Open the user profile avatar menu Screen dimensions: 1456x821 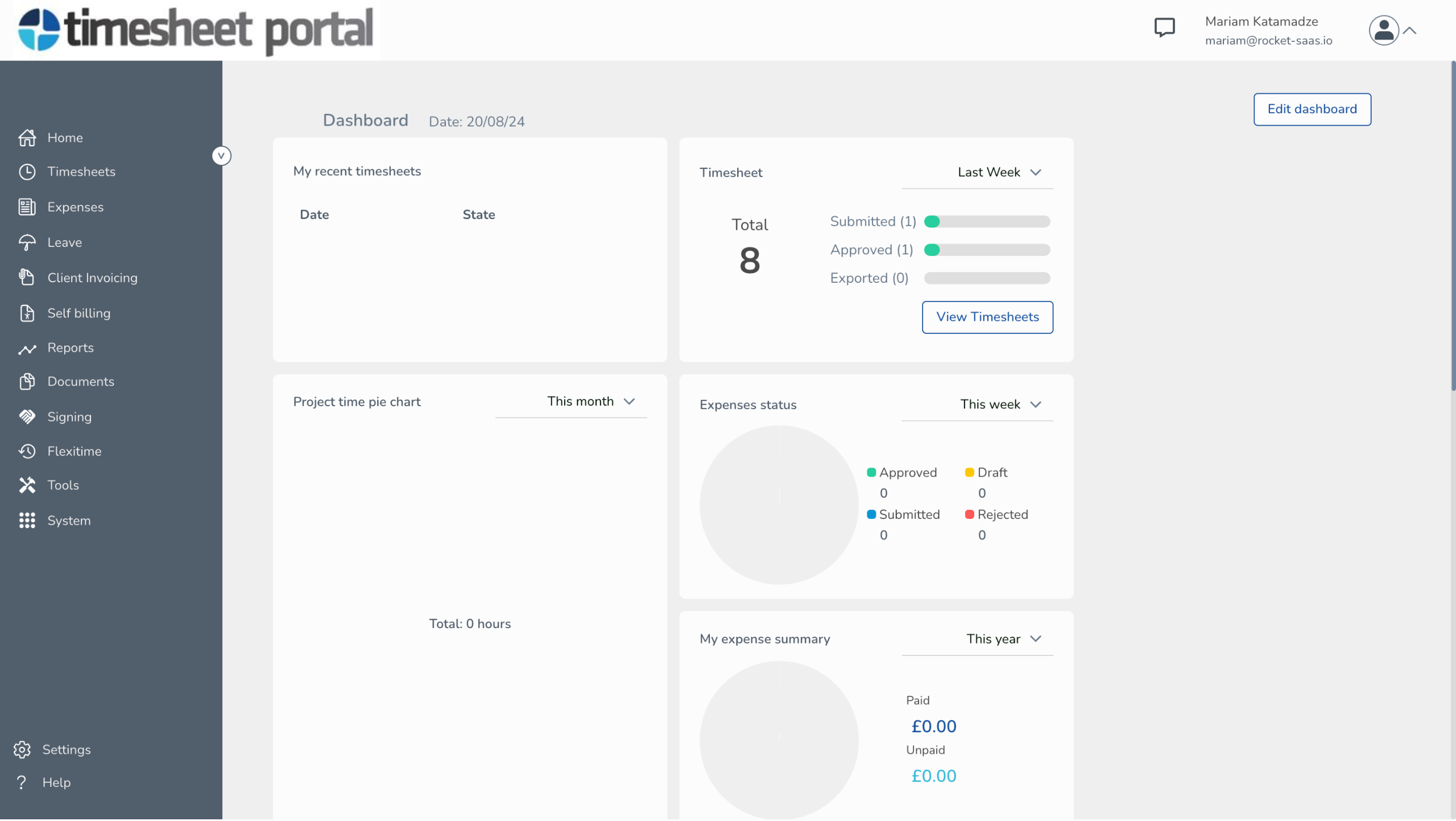tap(1383, 30)
